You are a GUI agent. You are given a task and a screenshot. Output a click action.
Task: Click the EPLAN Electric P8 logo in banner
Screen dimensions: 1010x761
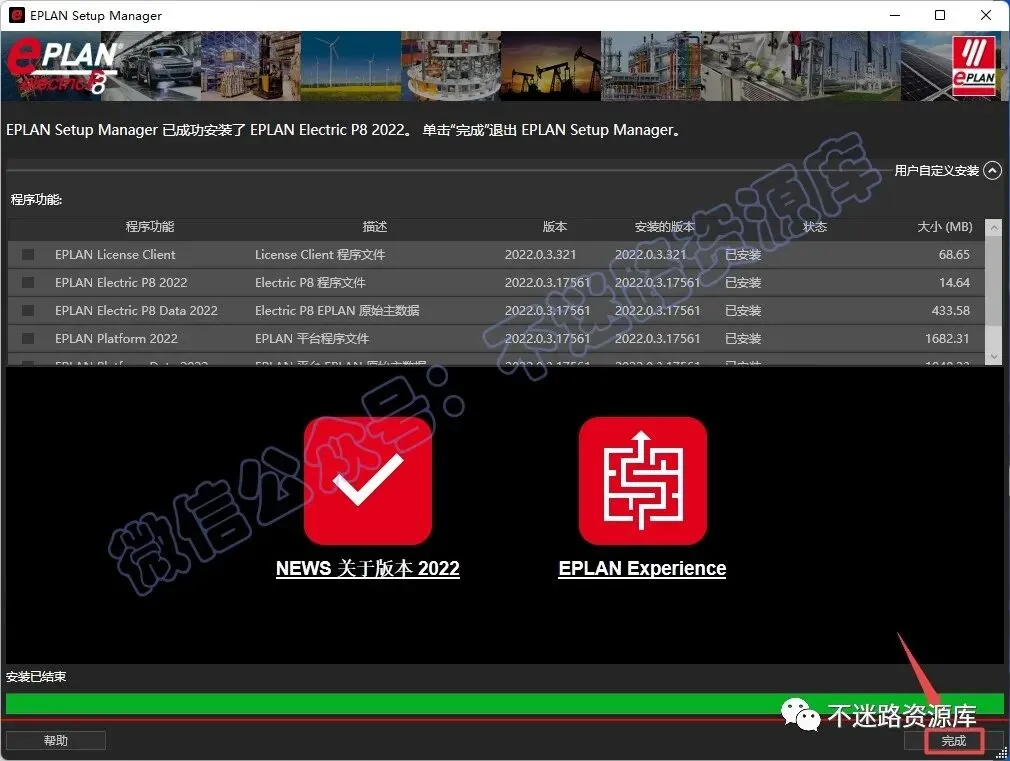click(63, 66)
